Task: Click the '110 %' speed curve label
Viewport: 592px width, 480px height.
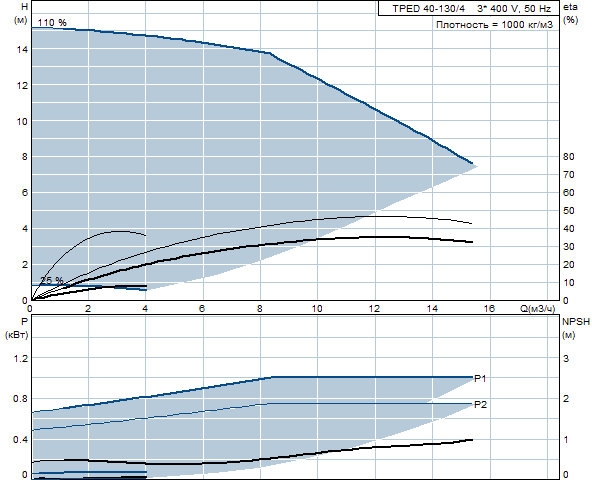Action: (x=52, y=23)
